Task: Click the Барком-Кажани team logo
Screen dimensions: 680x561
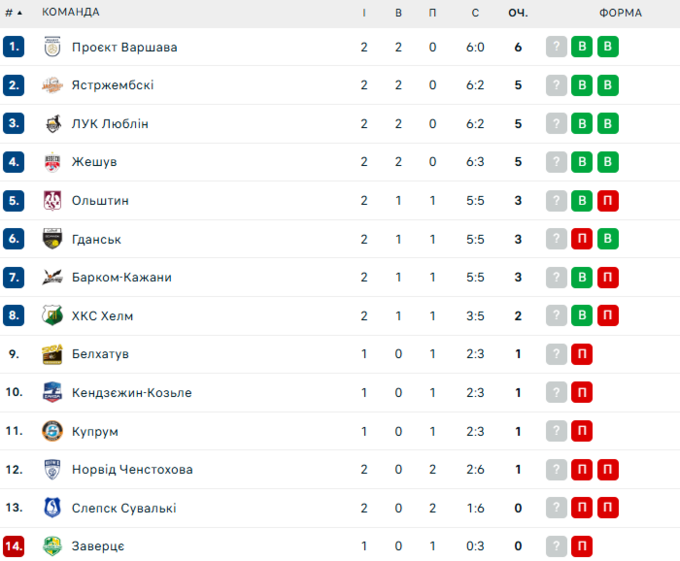Action: pyautogui.click(x=53, y=277)
